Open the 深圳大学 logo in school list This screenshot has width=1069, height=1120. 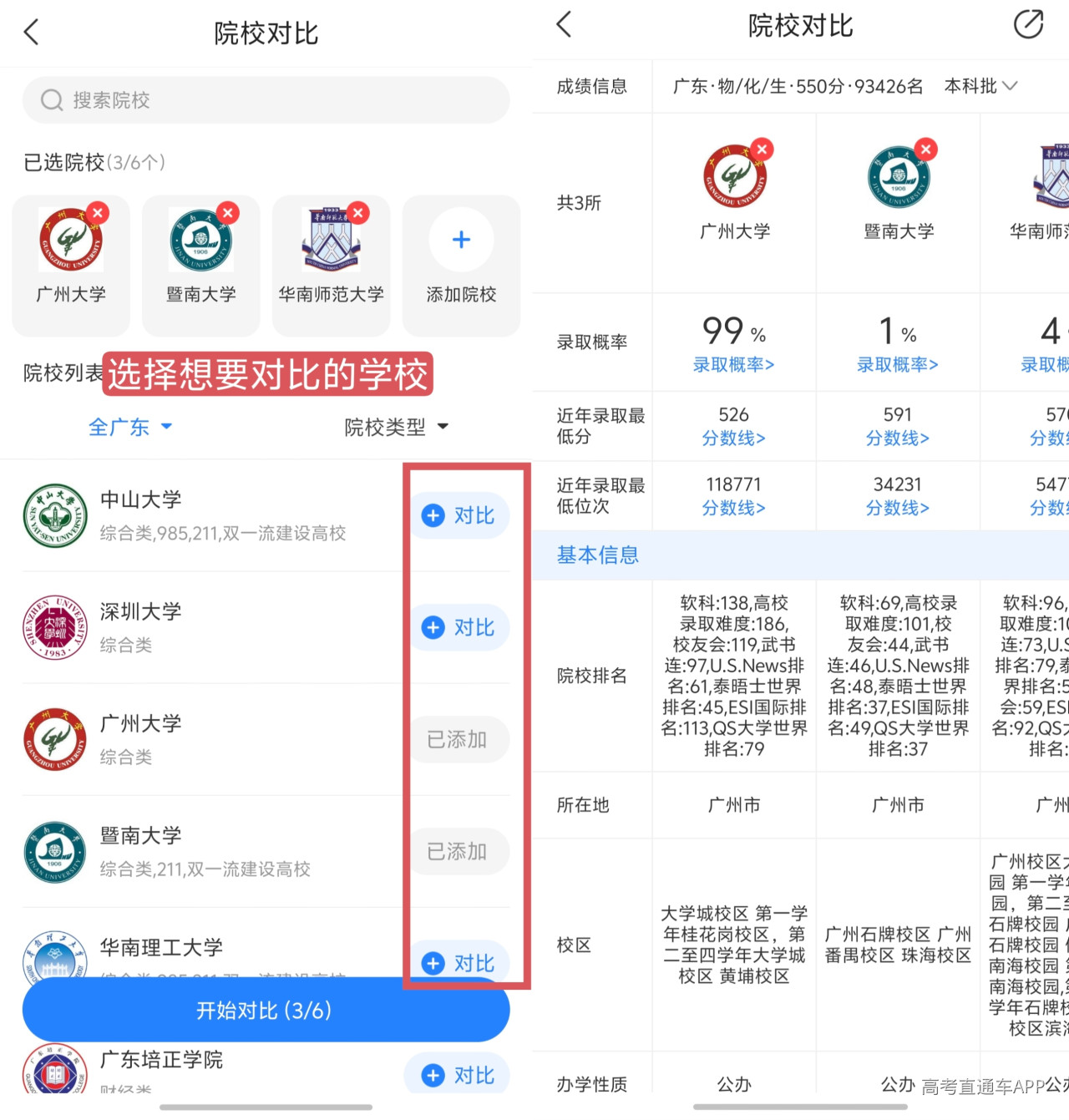pos(55,627)
